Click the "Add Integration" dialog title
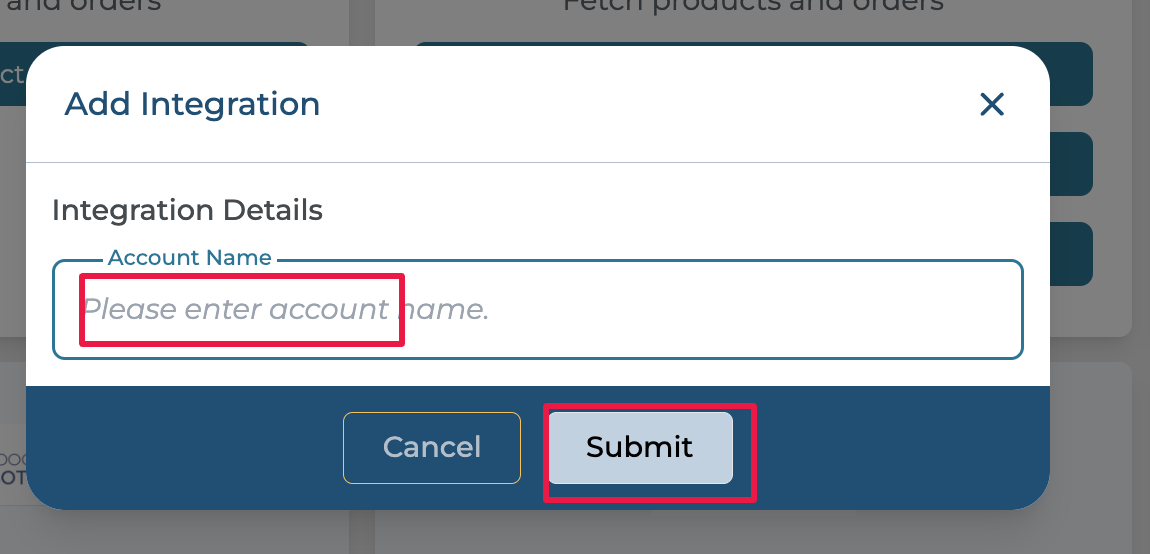Viewport: 1150px width, 554px height. 192,104
